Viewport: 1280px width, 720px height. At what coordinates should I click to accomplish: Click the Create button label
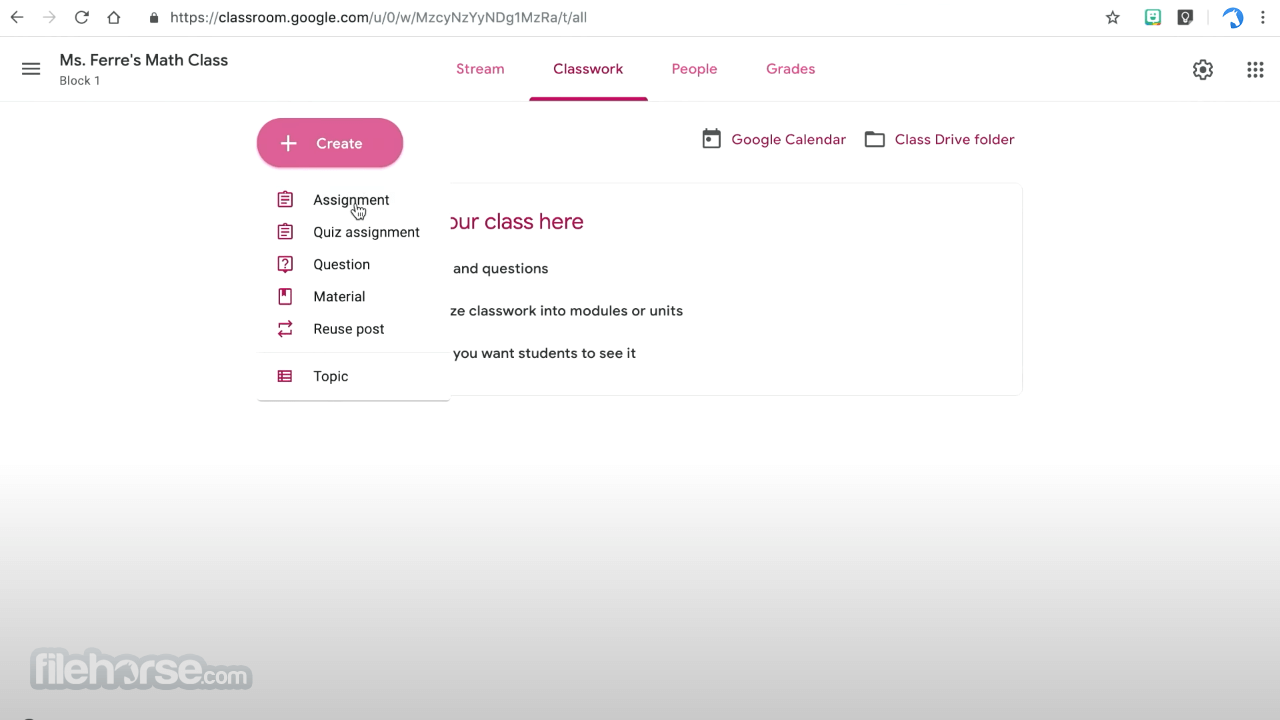coord(339,143)
